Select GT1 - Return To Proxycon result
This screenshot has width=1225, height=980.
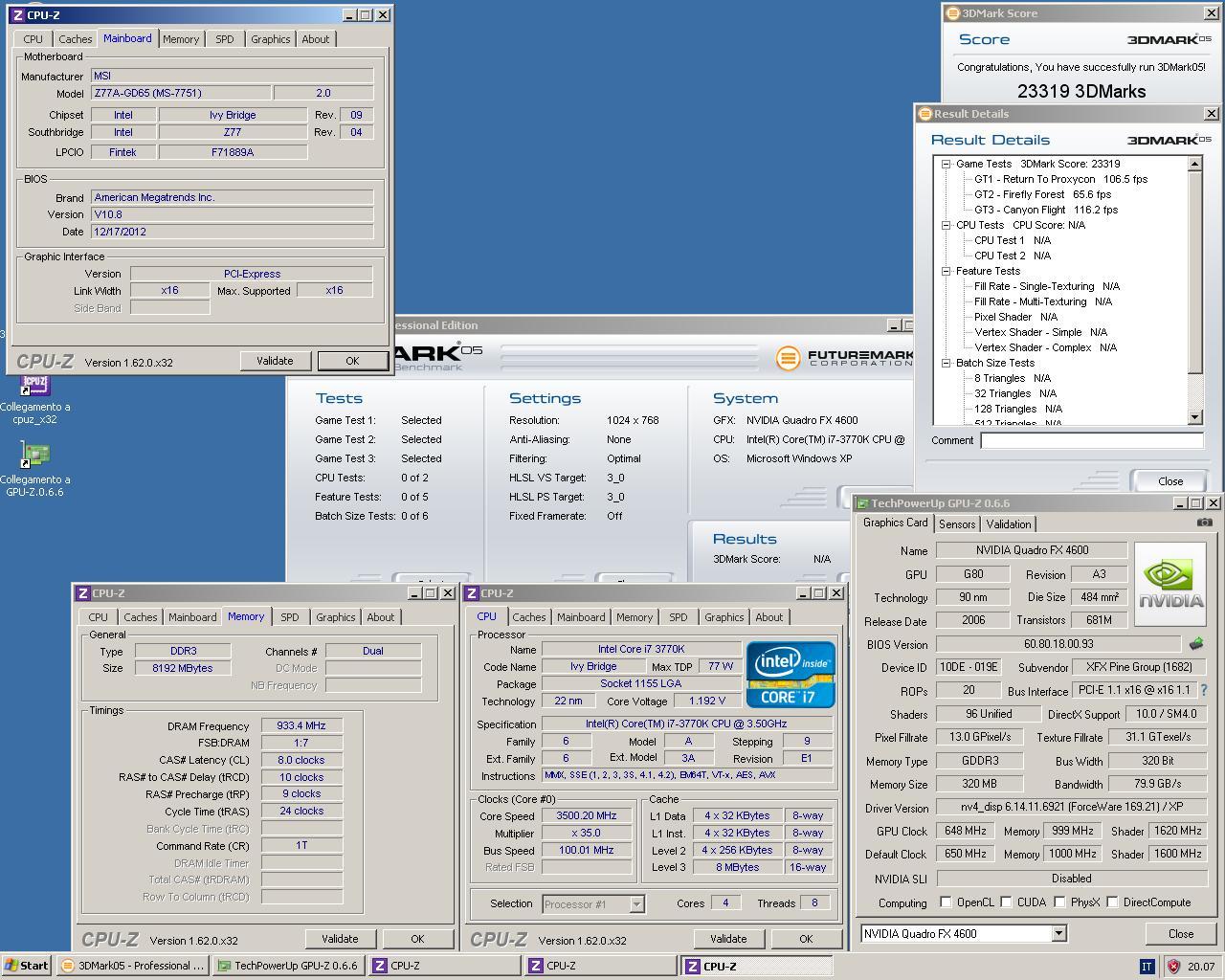(x=1060, y=179)
